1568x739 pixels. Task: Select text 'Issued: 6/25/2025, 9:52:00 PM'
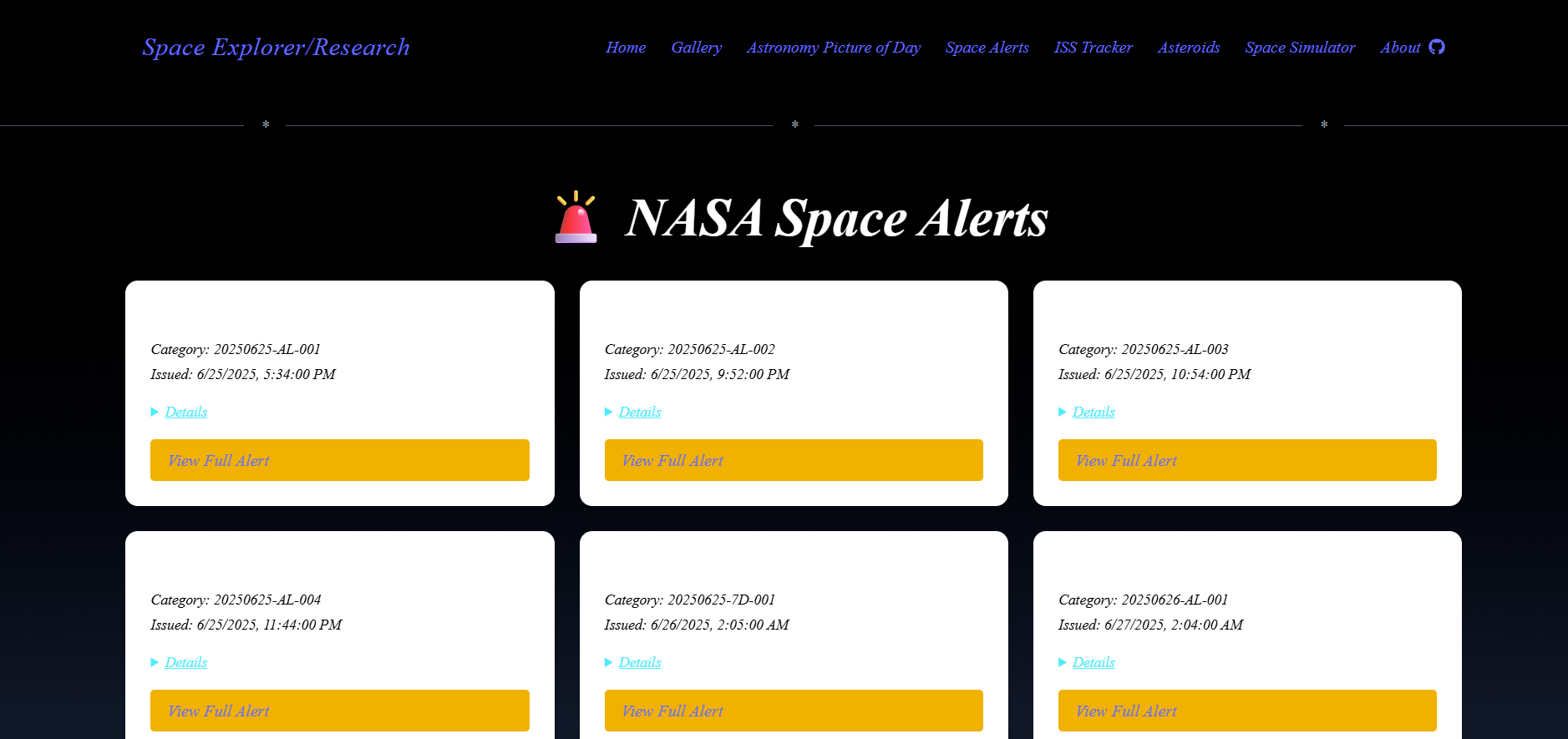697,374
